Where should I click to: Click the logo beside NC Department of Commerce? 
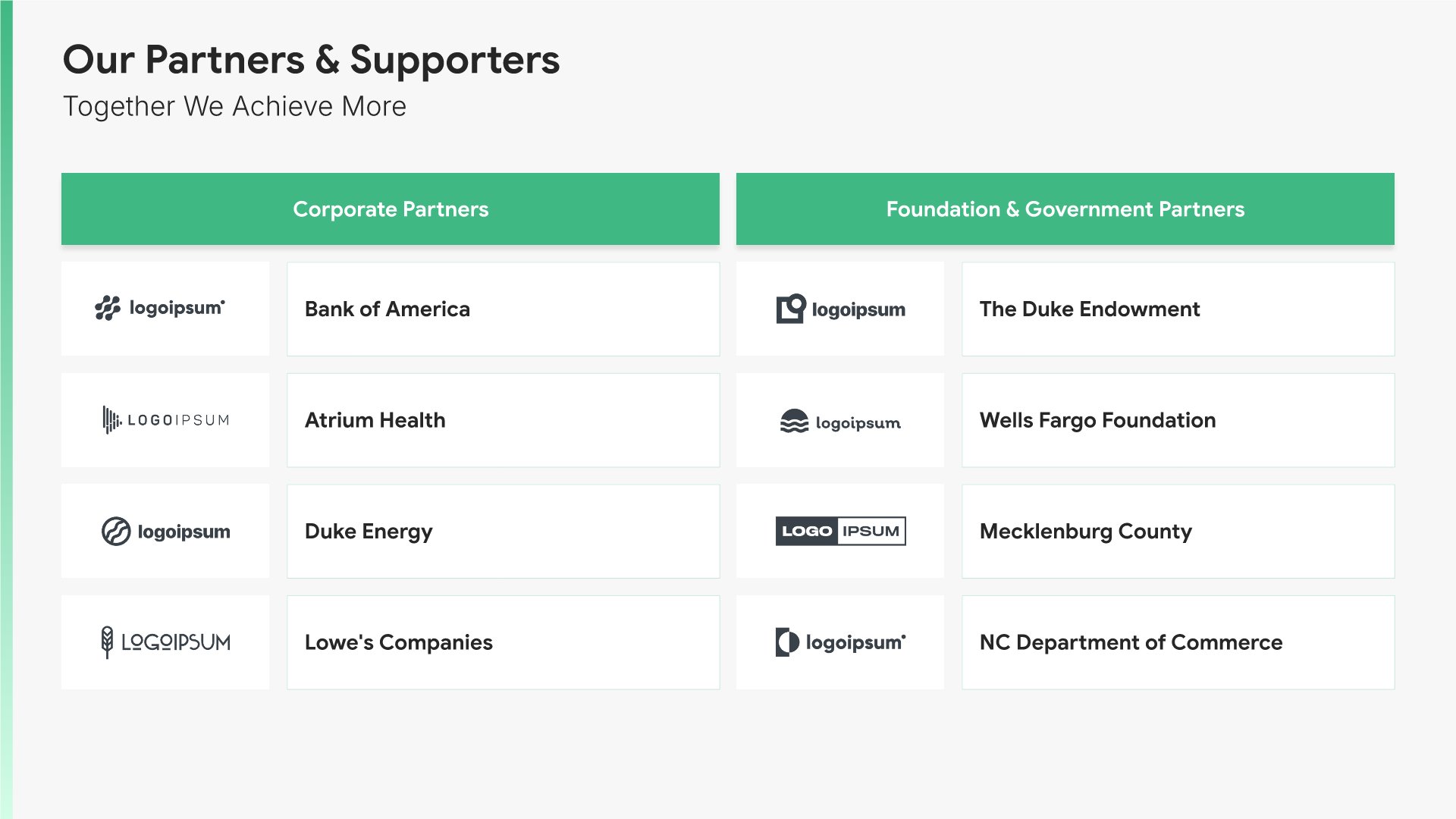coord(840,642)
